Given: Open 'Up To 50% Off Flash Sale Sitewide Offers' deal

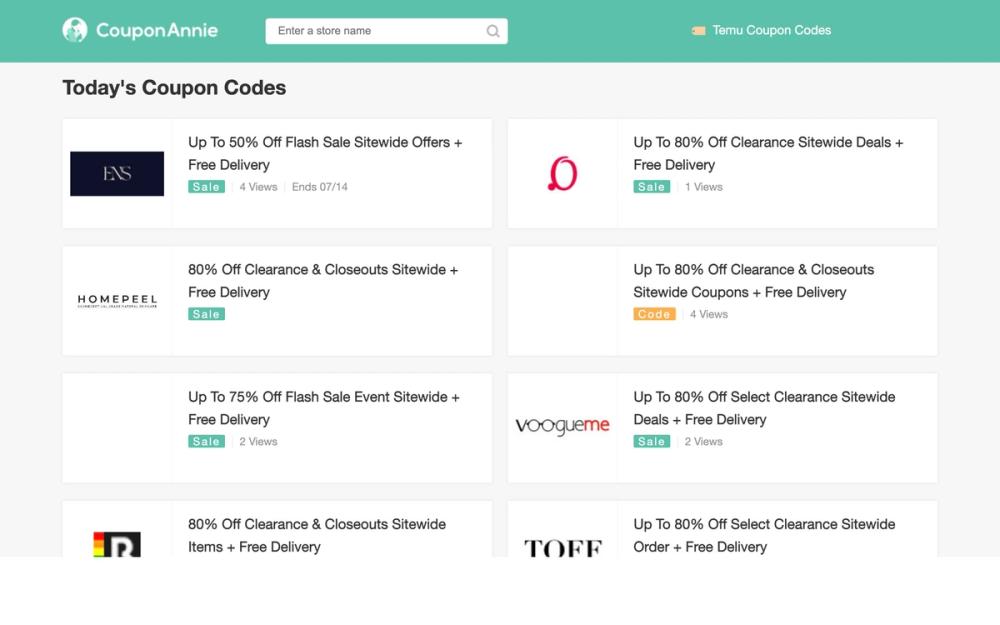Looking at the screenshot, I should (x=325, y=153).
